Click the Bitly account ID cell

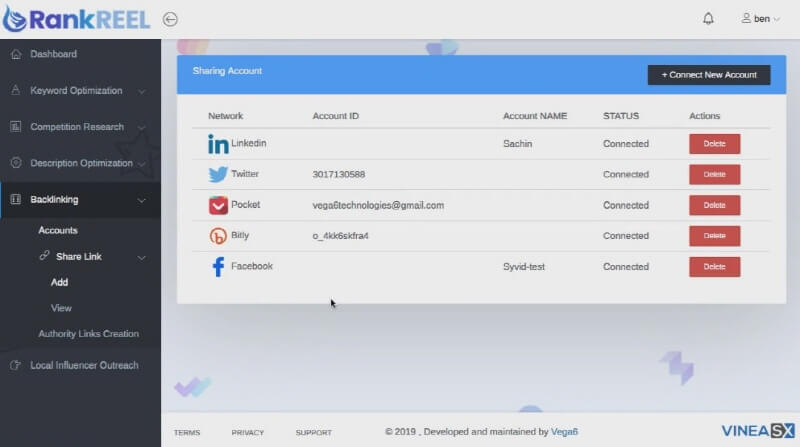pyautogui.click(x=340, y=236)
